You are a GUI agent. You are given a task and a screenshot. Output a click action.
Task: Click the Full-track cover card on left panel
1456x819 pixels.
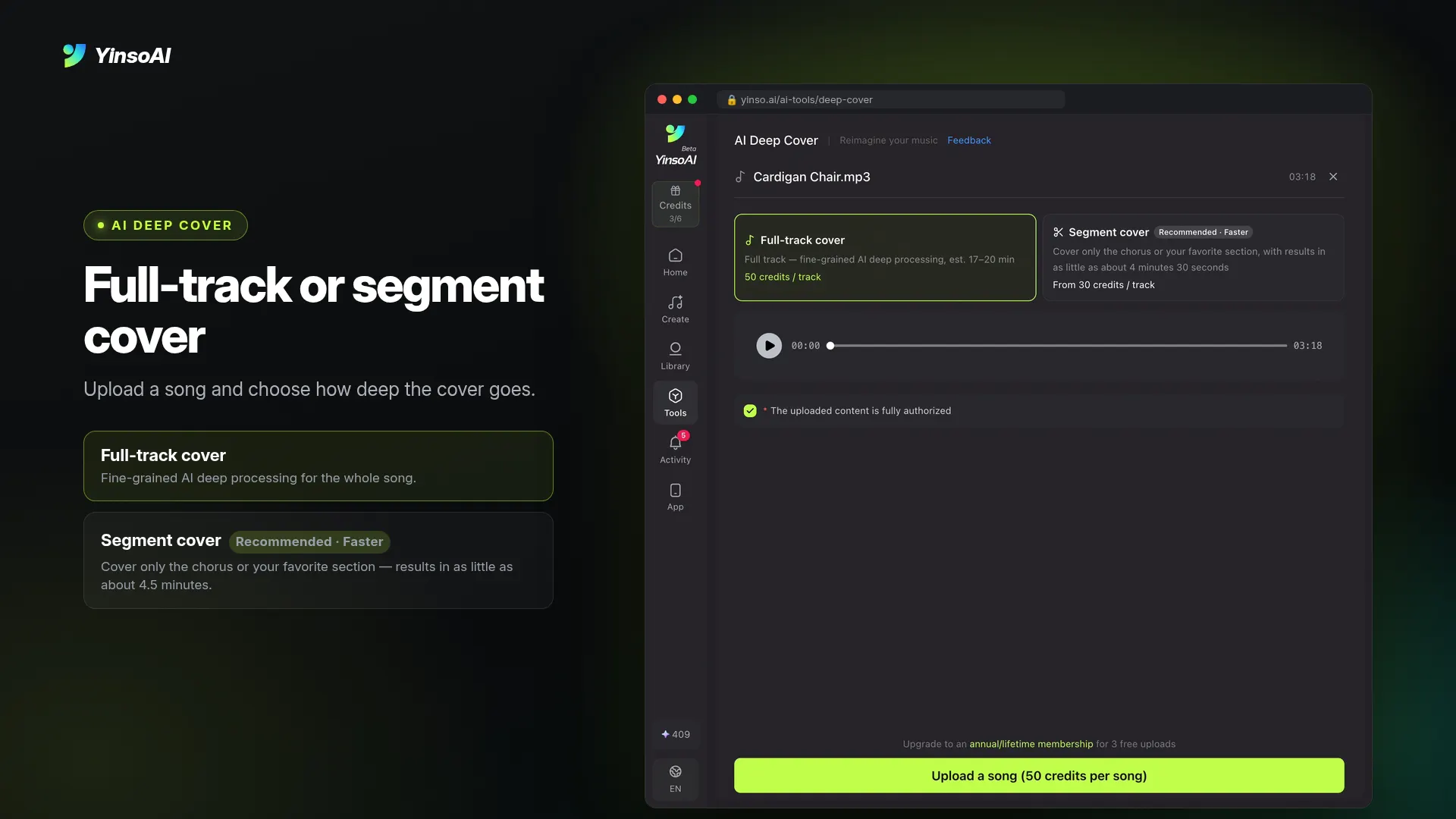point(318,466)
